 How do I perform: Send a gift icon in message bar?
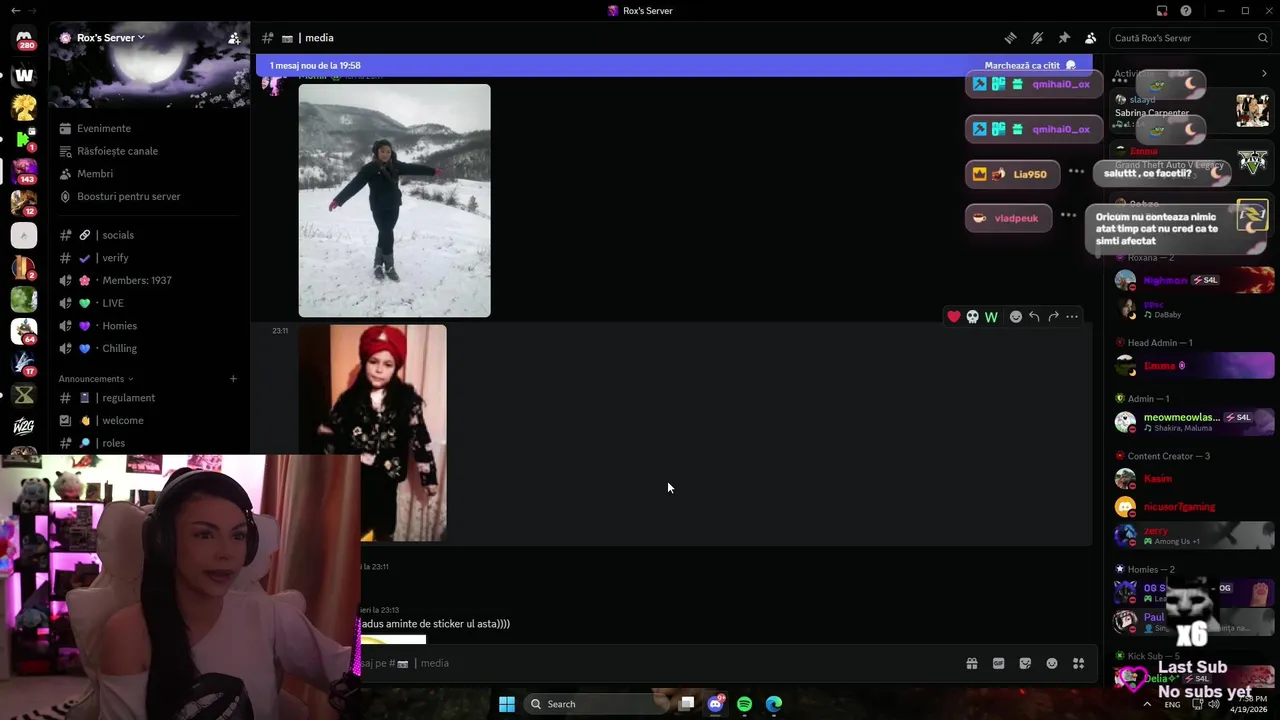pos(971,663)
